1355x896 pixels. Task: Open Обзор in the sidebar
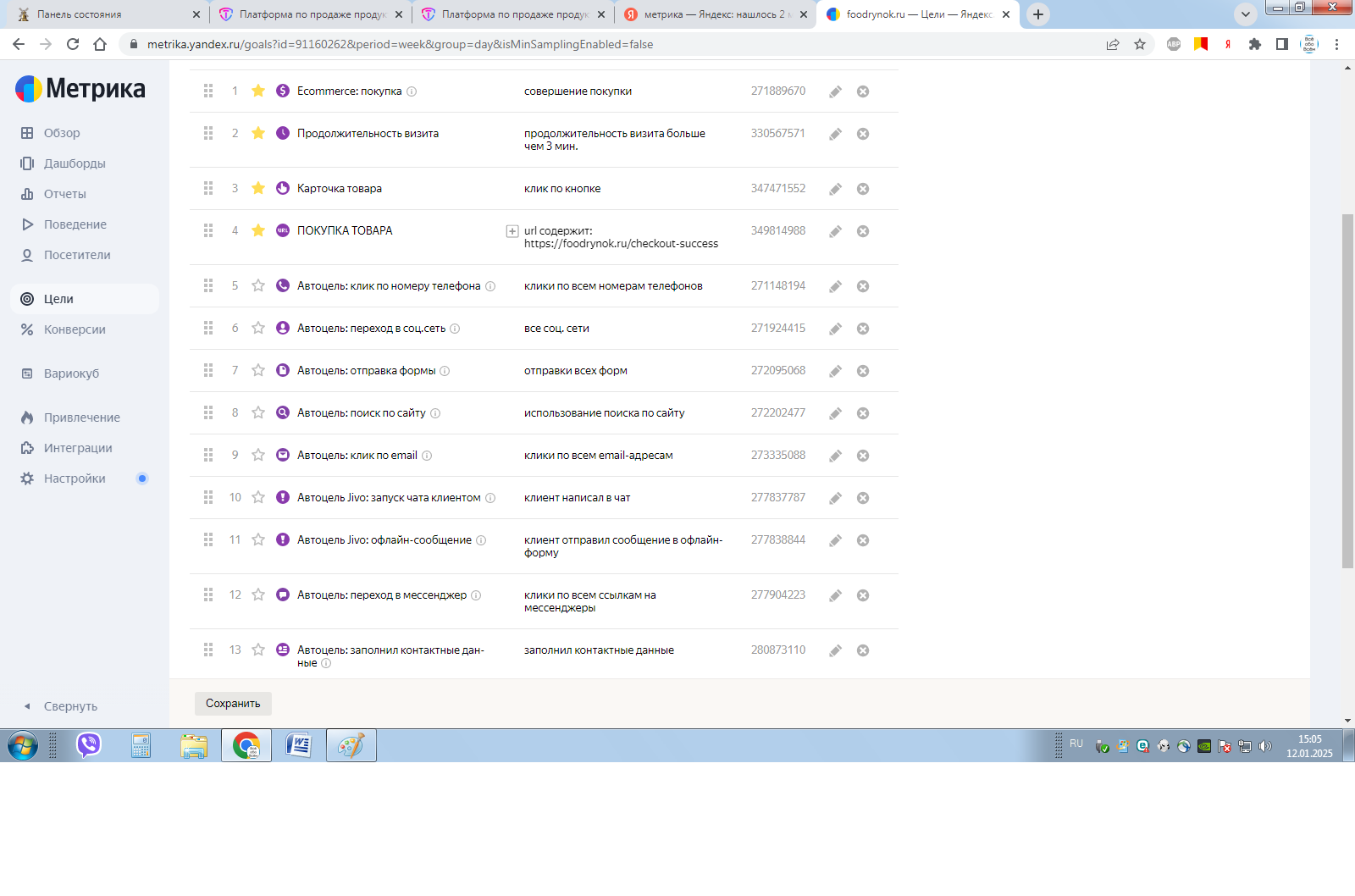(x=85, y=133)
